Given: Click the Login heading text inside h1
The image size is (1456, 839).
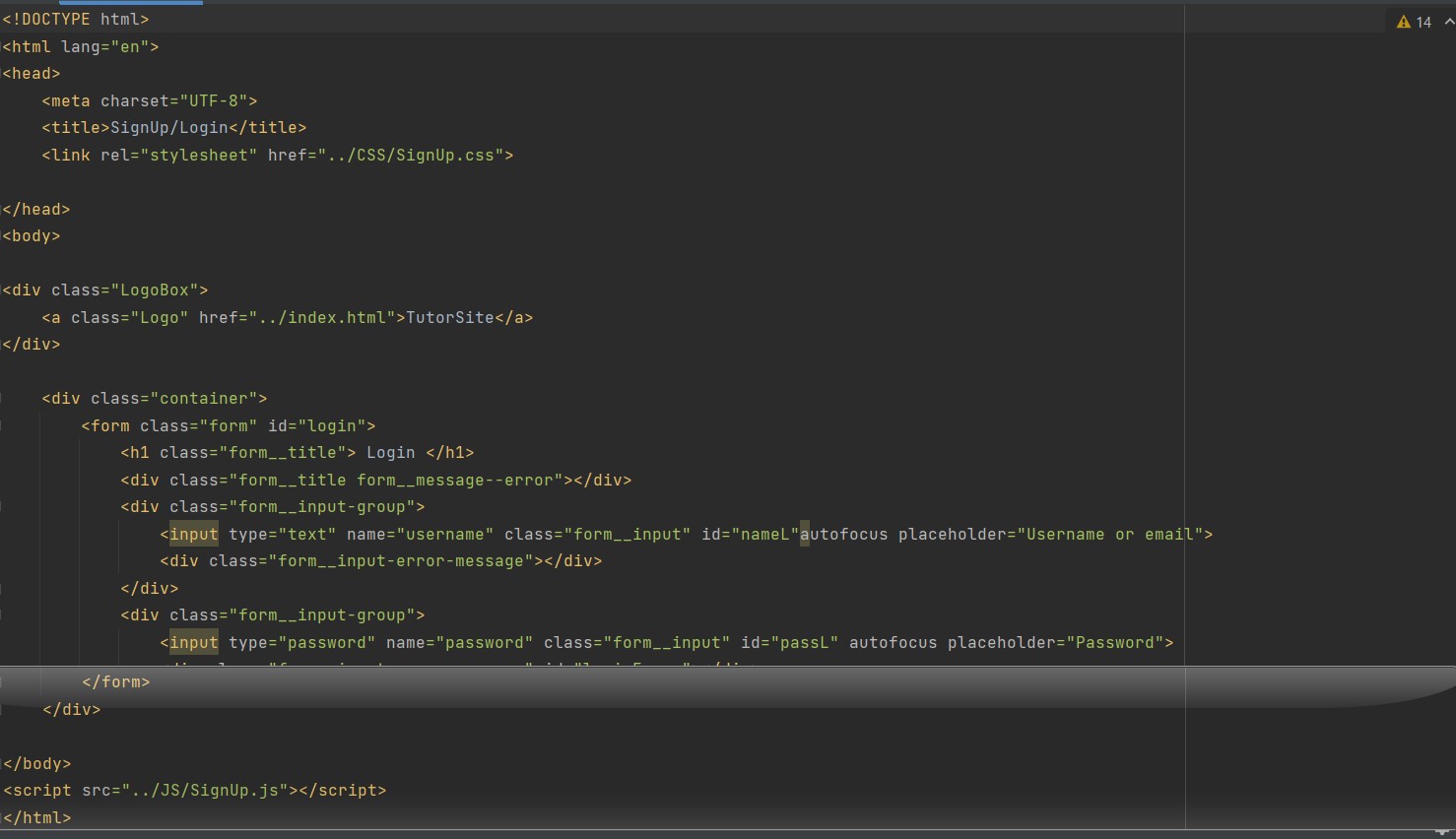Looking at the screenshot, I should (391, 452).
